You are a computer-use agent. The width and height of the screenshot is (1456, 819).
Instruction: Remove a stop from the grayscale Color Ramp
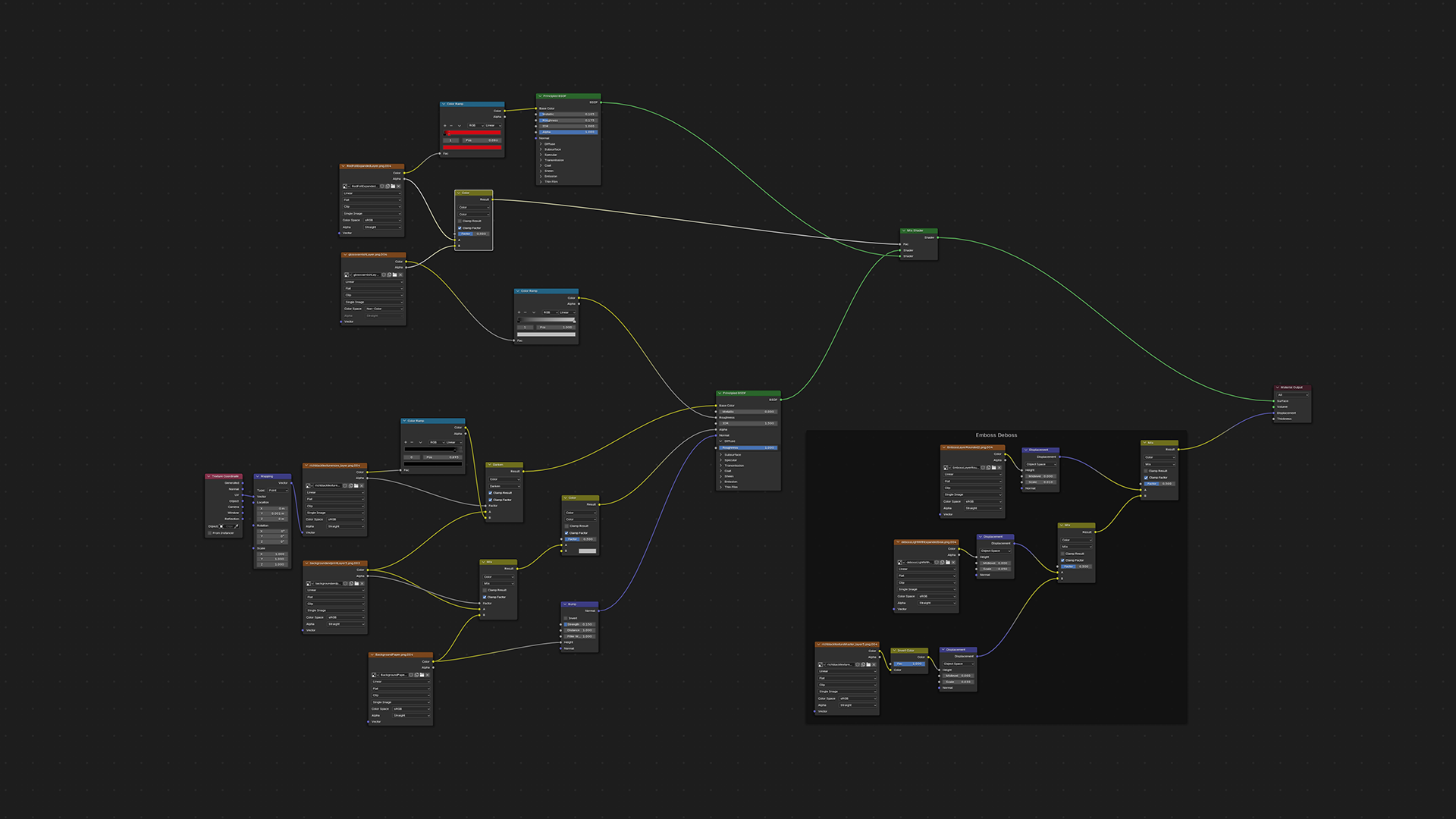[526, 312]
